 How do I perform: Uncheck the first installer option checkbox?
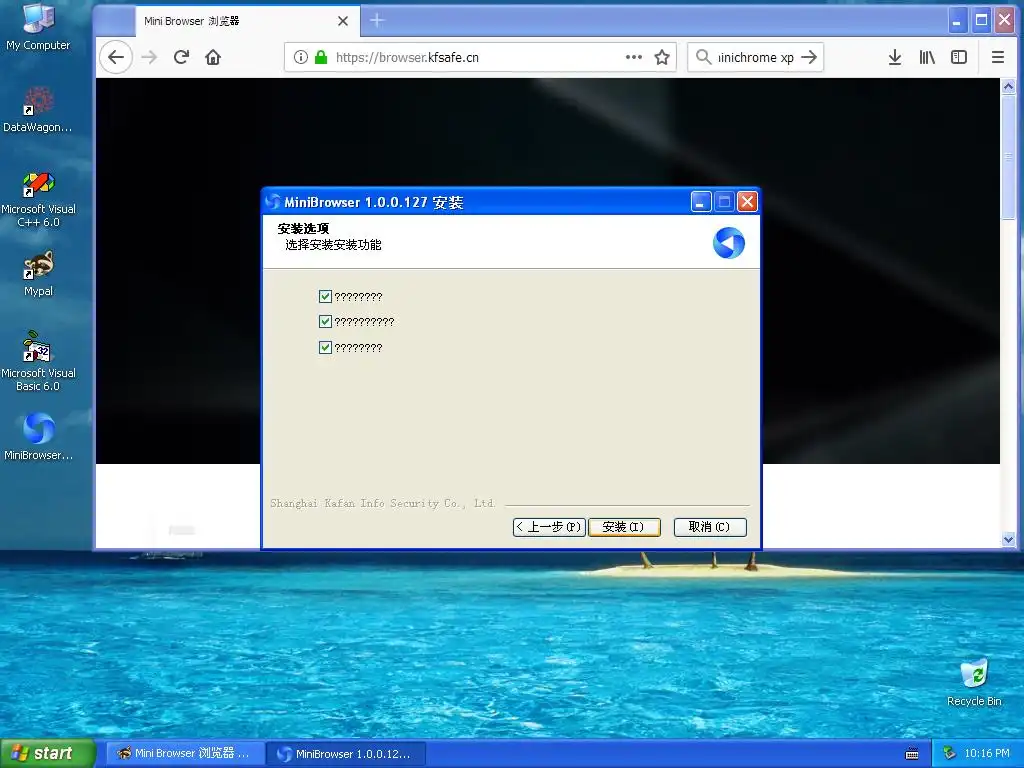[325, 296]
